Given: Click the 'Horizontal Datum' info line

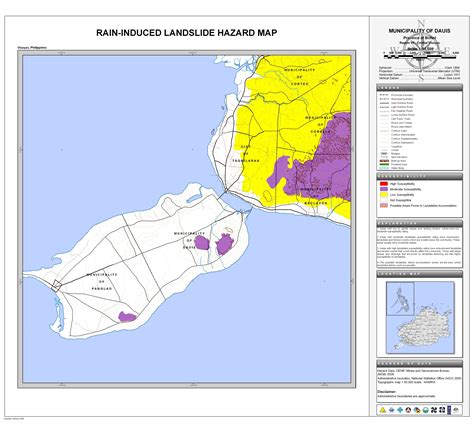Looking at the screenshot, I should (x=419, y=75).
